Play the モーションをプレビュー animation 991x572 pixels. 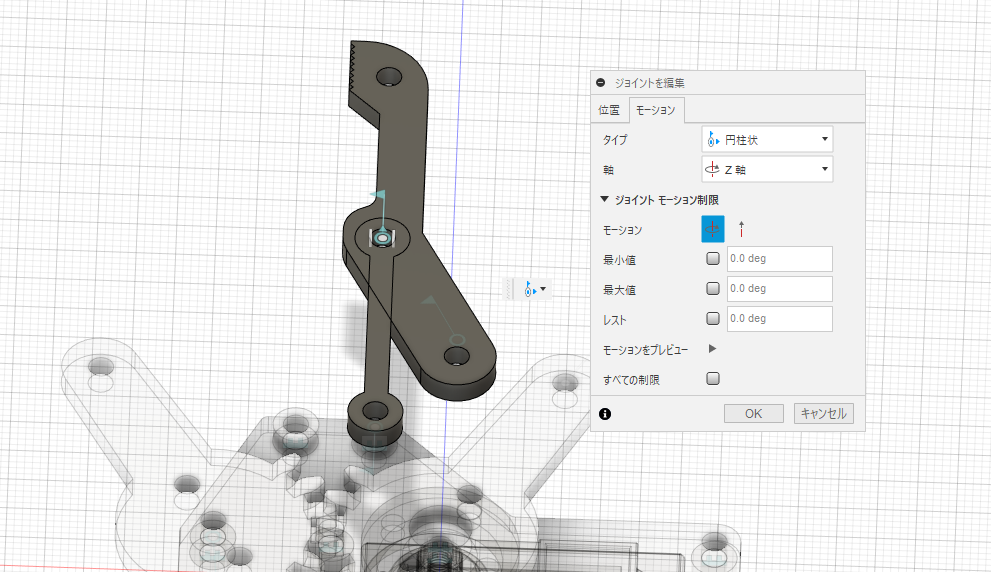coord(712,349)
